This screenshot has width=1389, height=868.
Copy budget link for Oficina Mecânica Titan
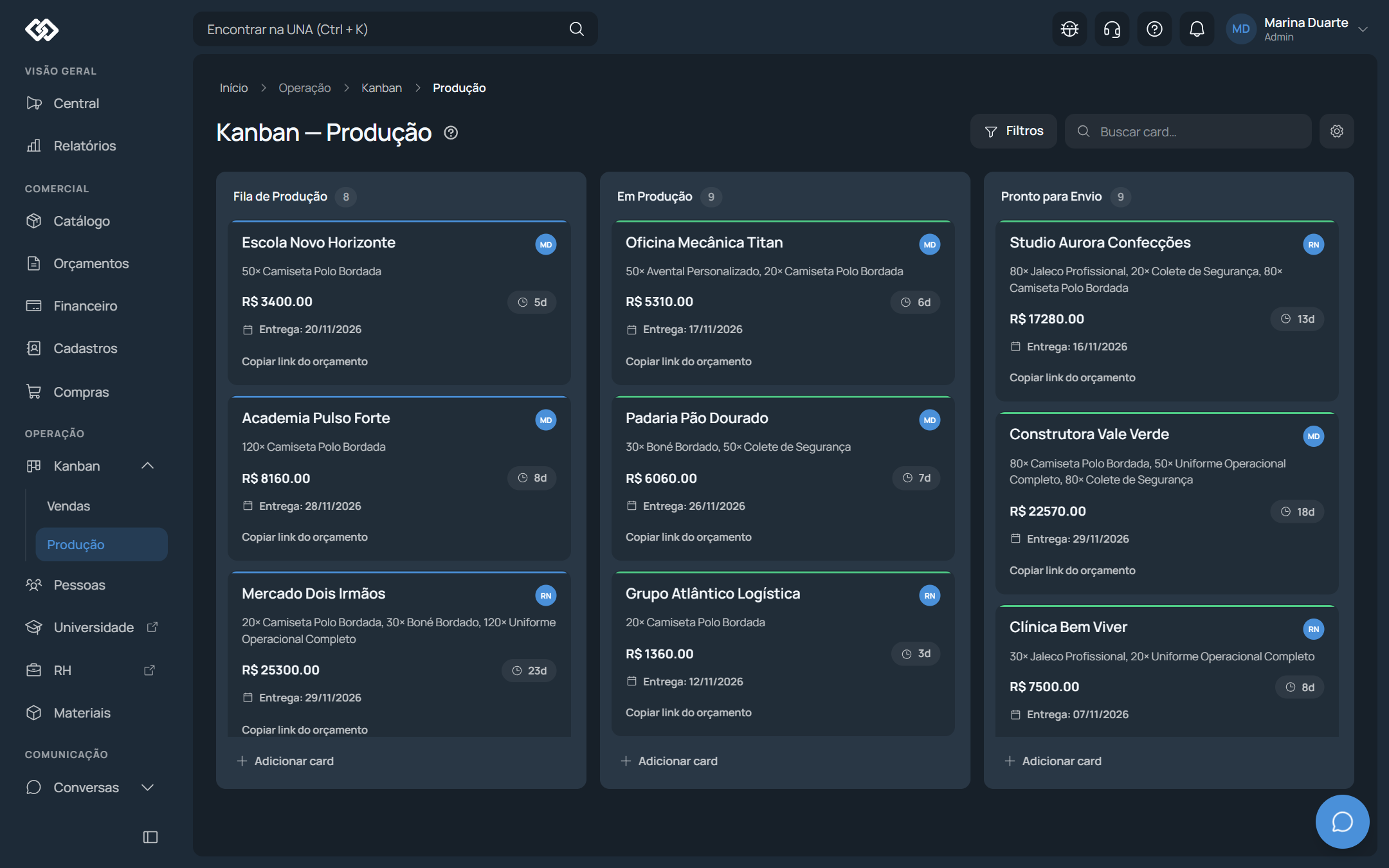pos(689,361)
